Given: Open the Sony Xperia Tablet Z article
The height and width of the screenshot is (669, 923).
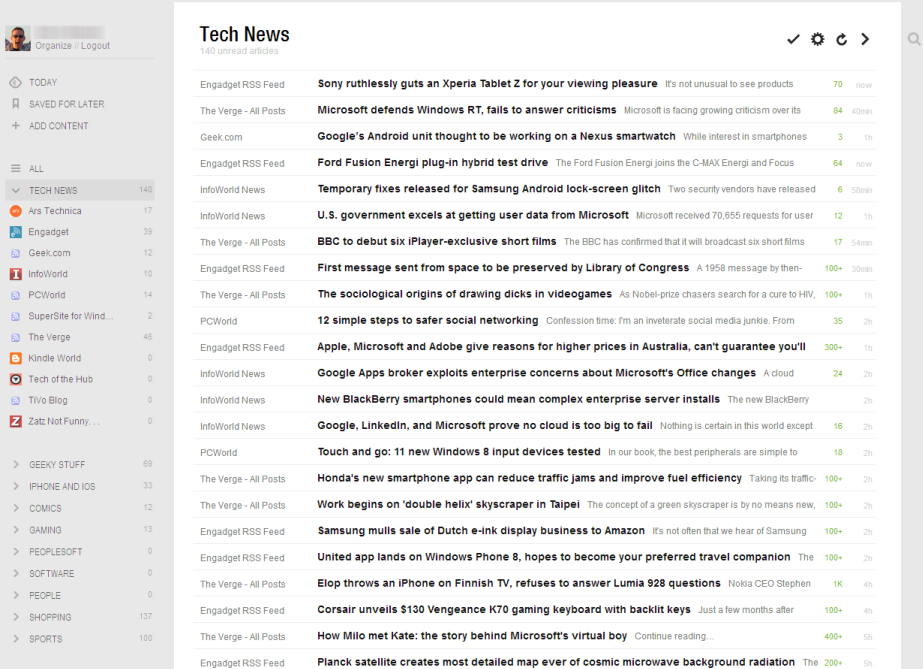Looking at the screenshot, I should [487, 84].
